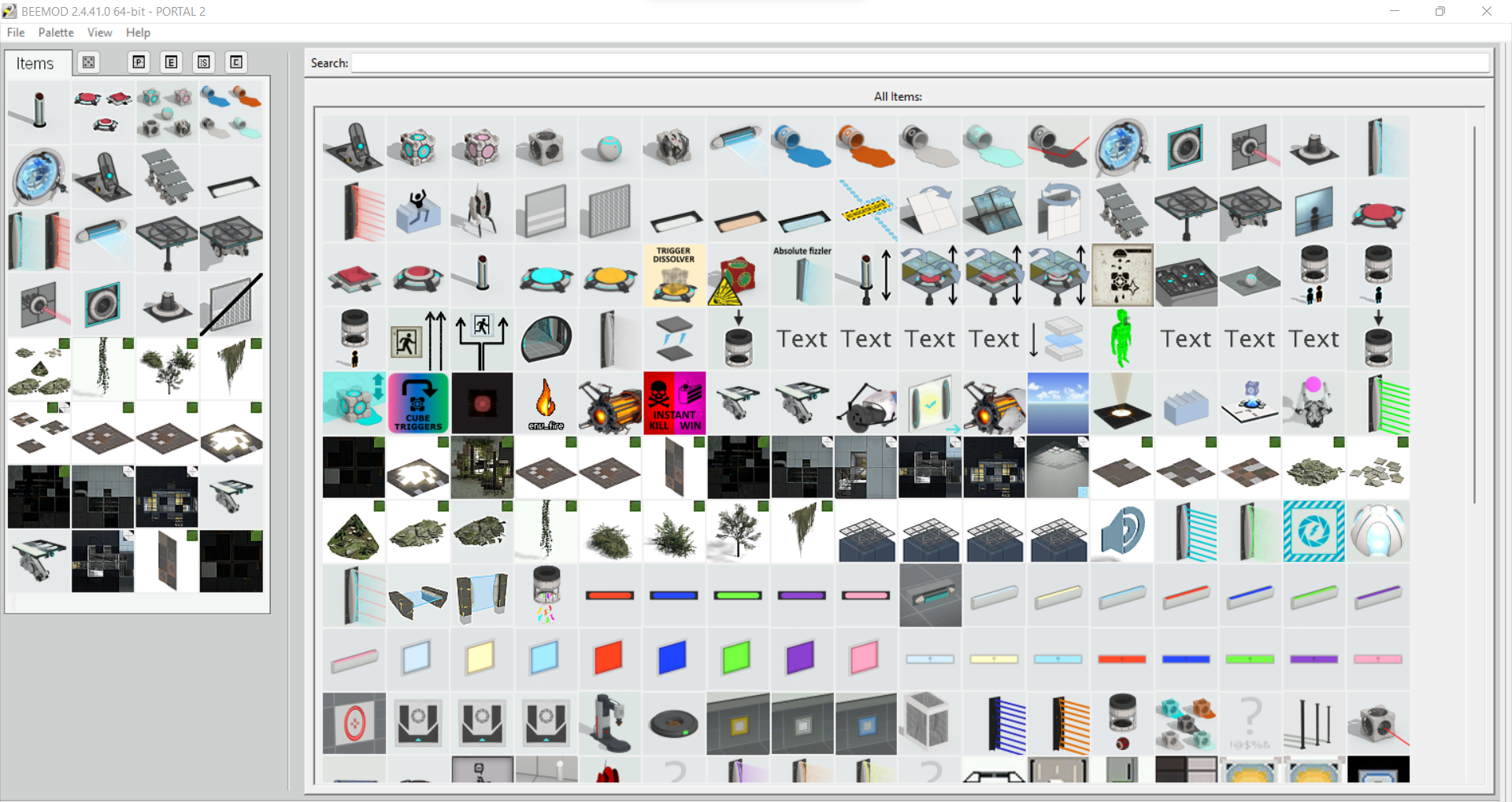Image resolution: width=1512 pixels, height=802 pixels.
Task: Select the sound speaker ear item
Action: point(1121,530)
